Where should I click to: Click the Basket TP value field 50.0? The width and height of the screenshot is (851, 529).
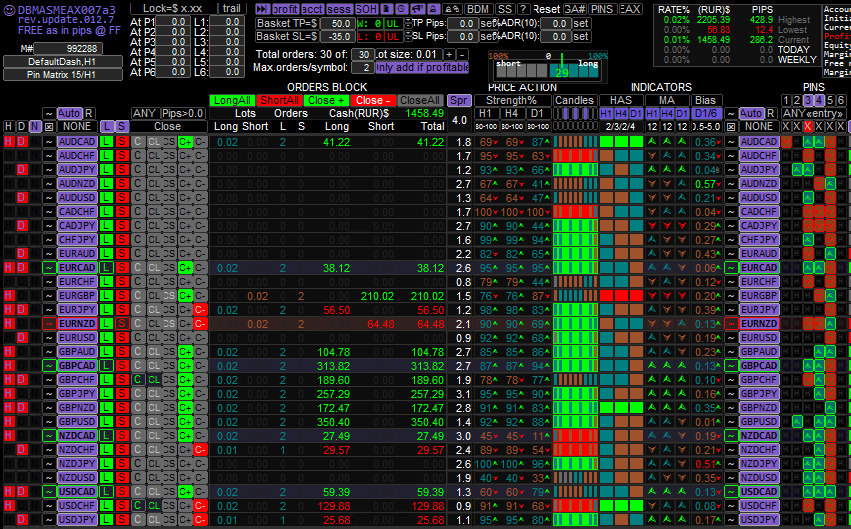[x=338, y=23]
